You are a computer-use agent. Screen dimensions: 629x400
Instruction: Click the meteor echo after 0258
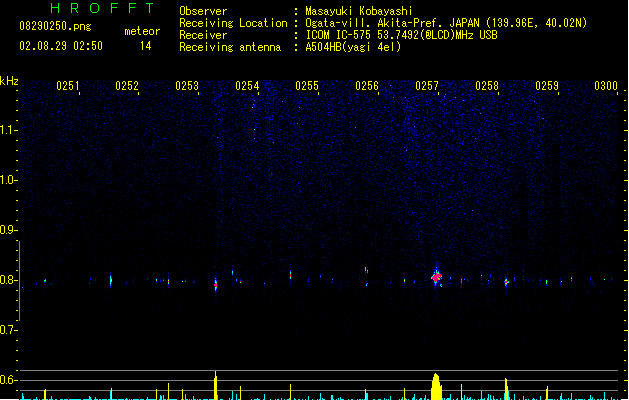[x=506, y=282]
